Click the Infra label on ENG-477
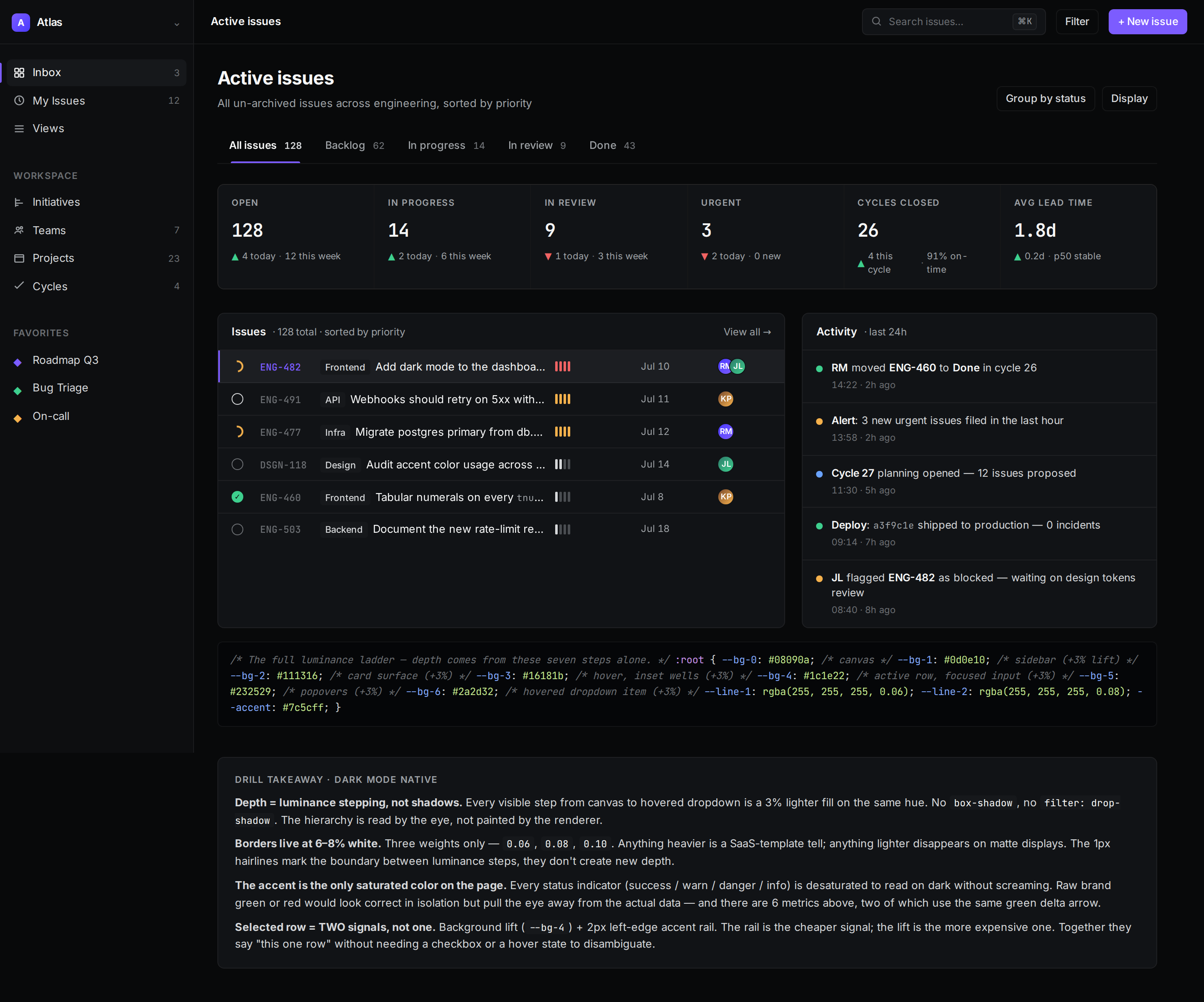The width and height of the screenshot is (1204, 1002). (335, 432)
